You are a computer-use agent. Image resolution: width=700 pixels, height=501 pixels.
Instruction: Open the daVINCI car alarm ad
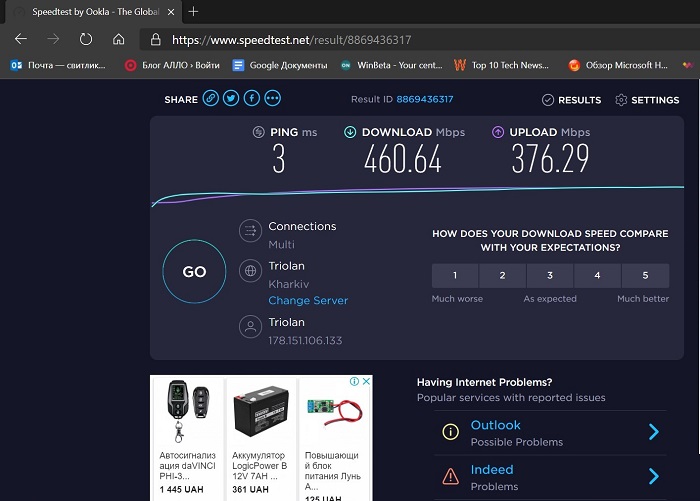(x=188, y=438)
